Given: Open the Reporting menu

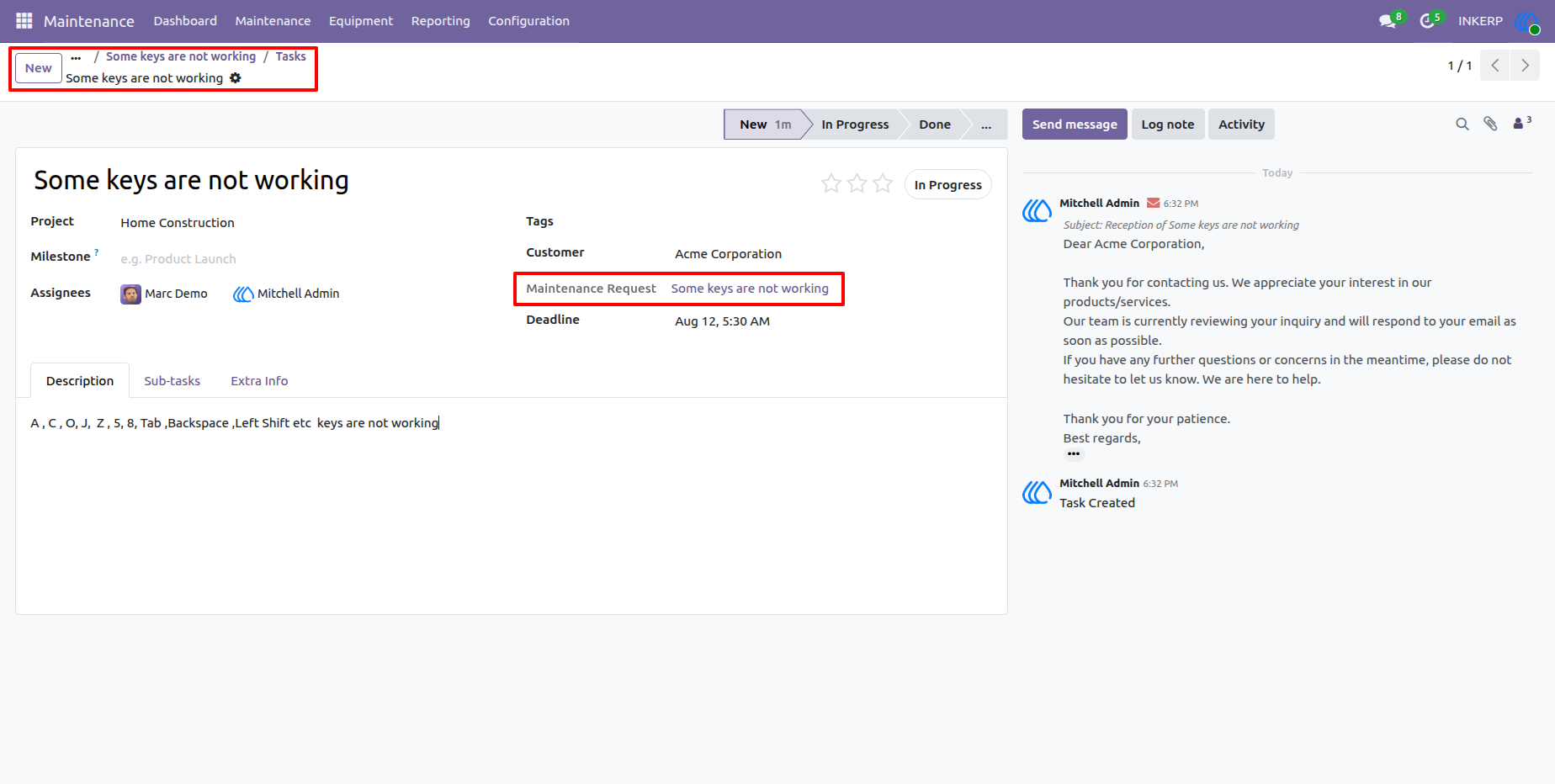Looking at the screenshot, I should (x=440, y=21).
